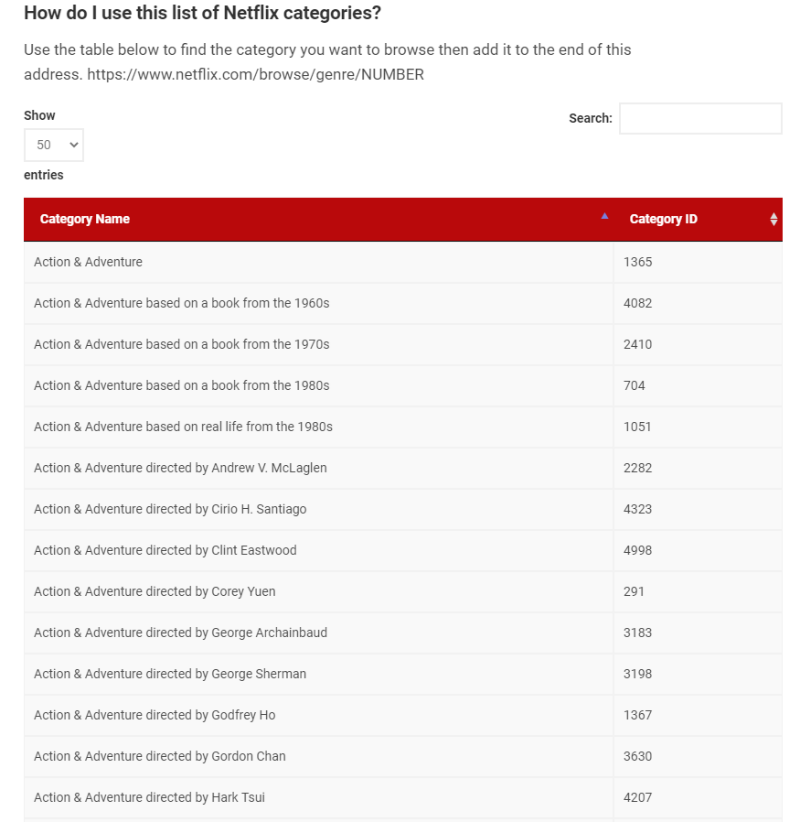
Task: Click the Category ID sort arrows icon
Action: (774, 220)
